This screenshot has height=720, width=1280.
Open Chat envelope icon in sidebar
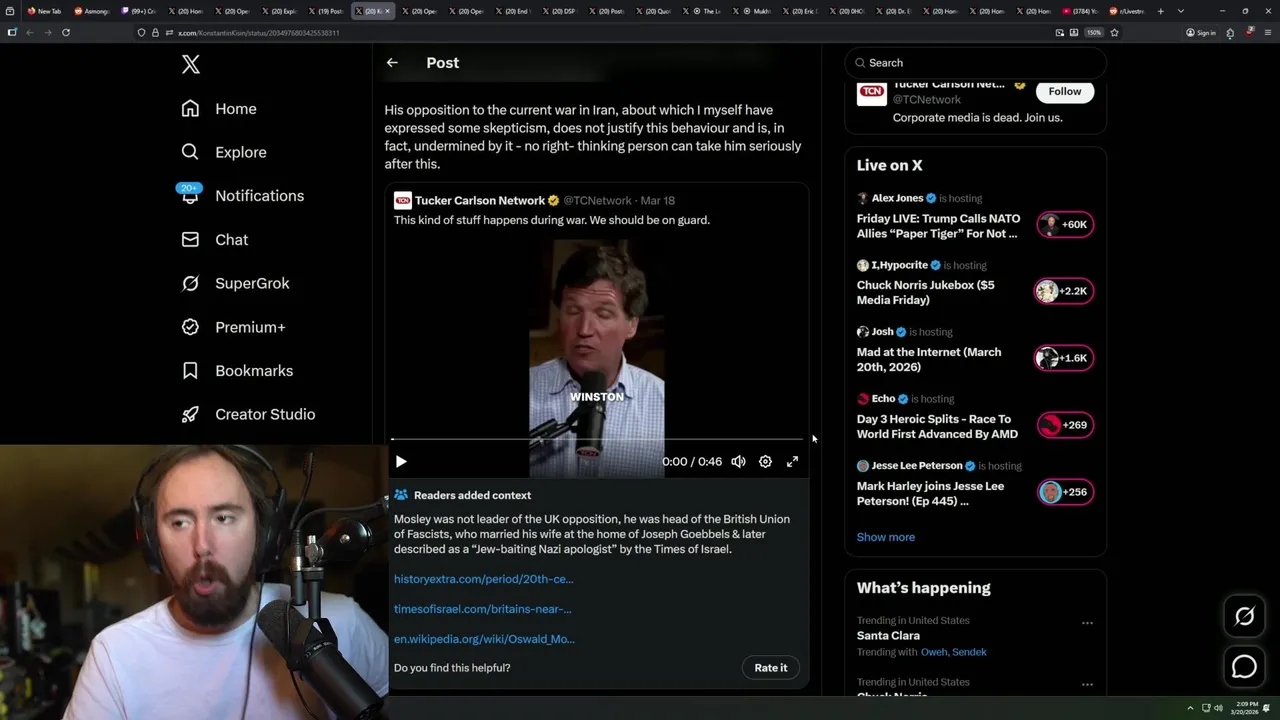point(190,240)
